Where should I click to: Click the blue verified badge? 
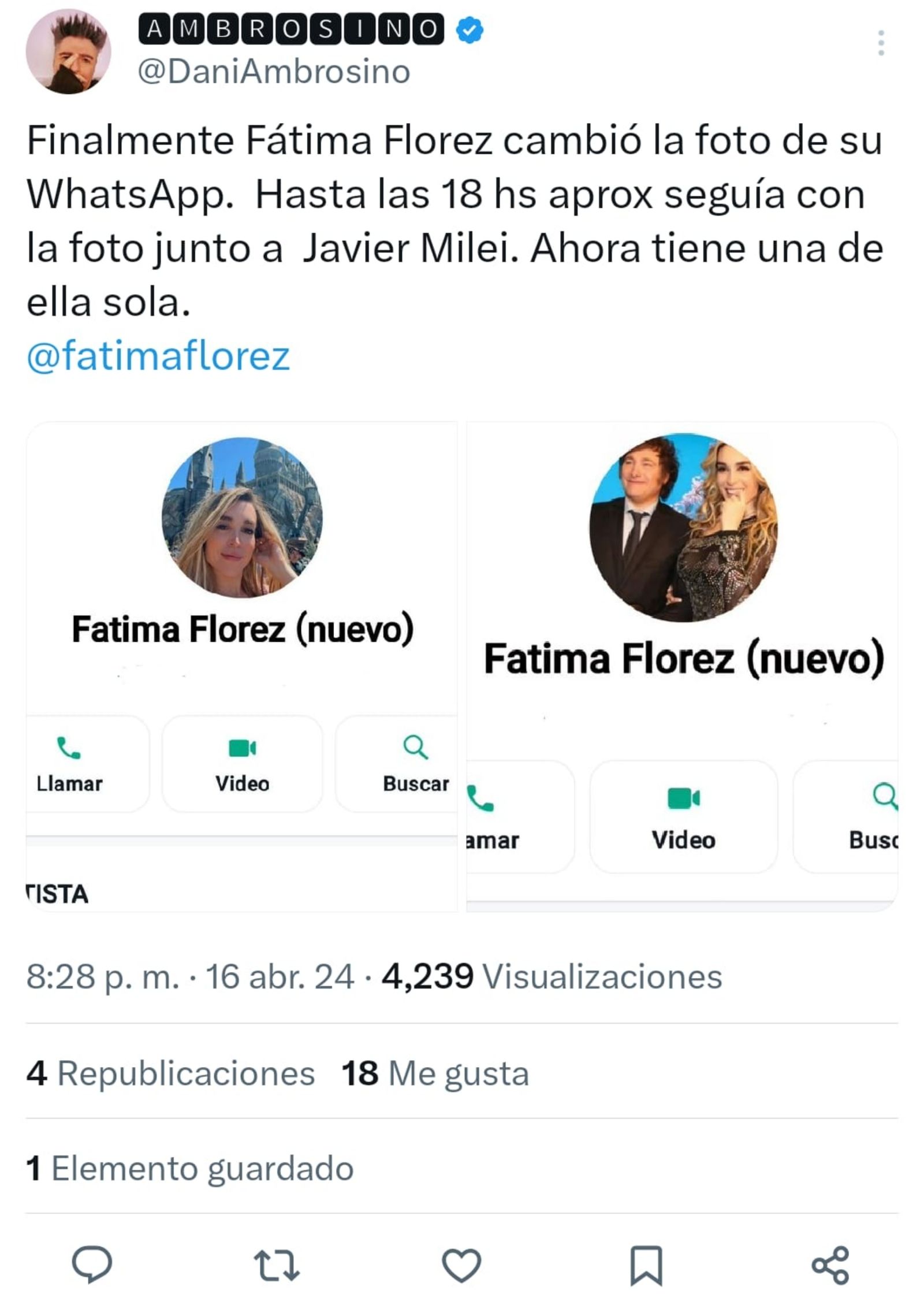coord(470,30)
